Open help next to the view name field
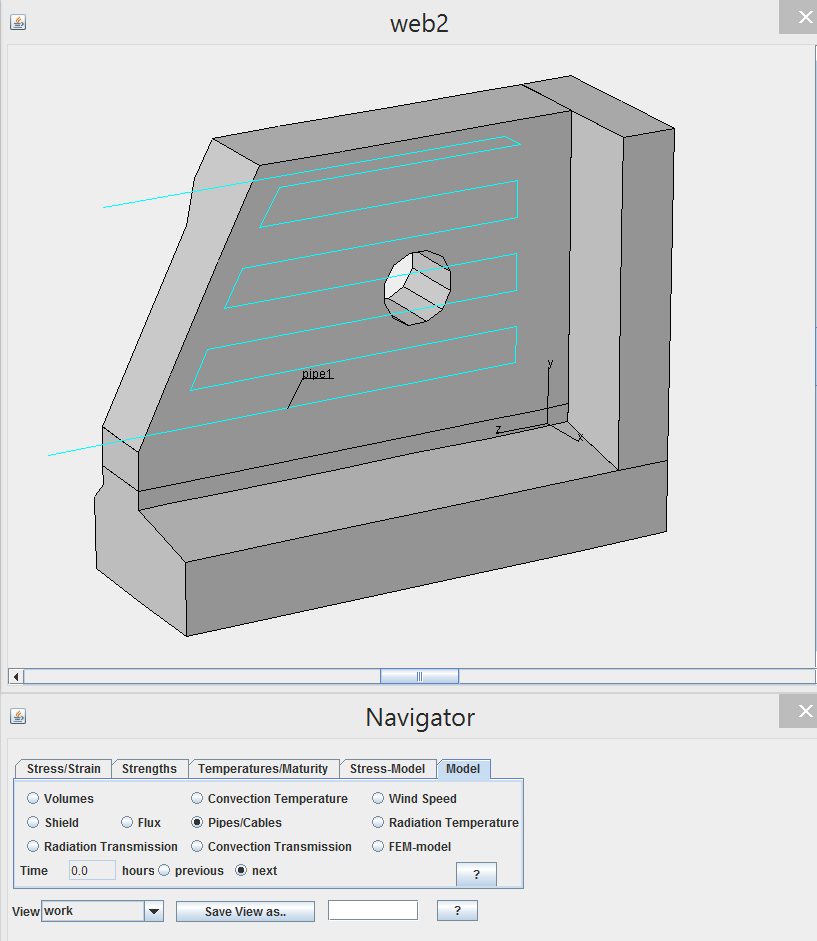The image size is (817, 941). click(457, 910)
